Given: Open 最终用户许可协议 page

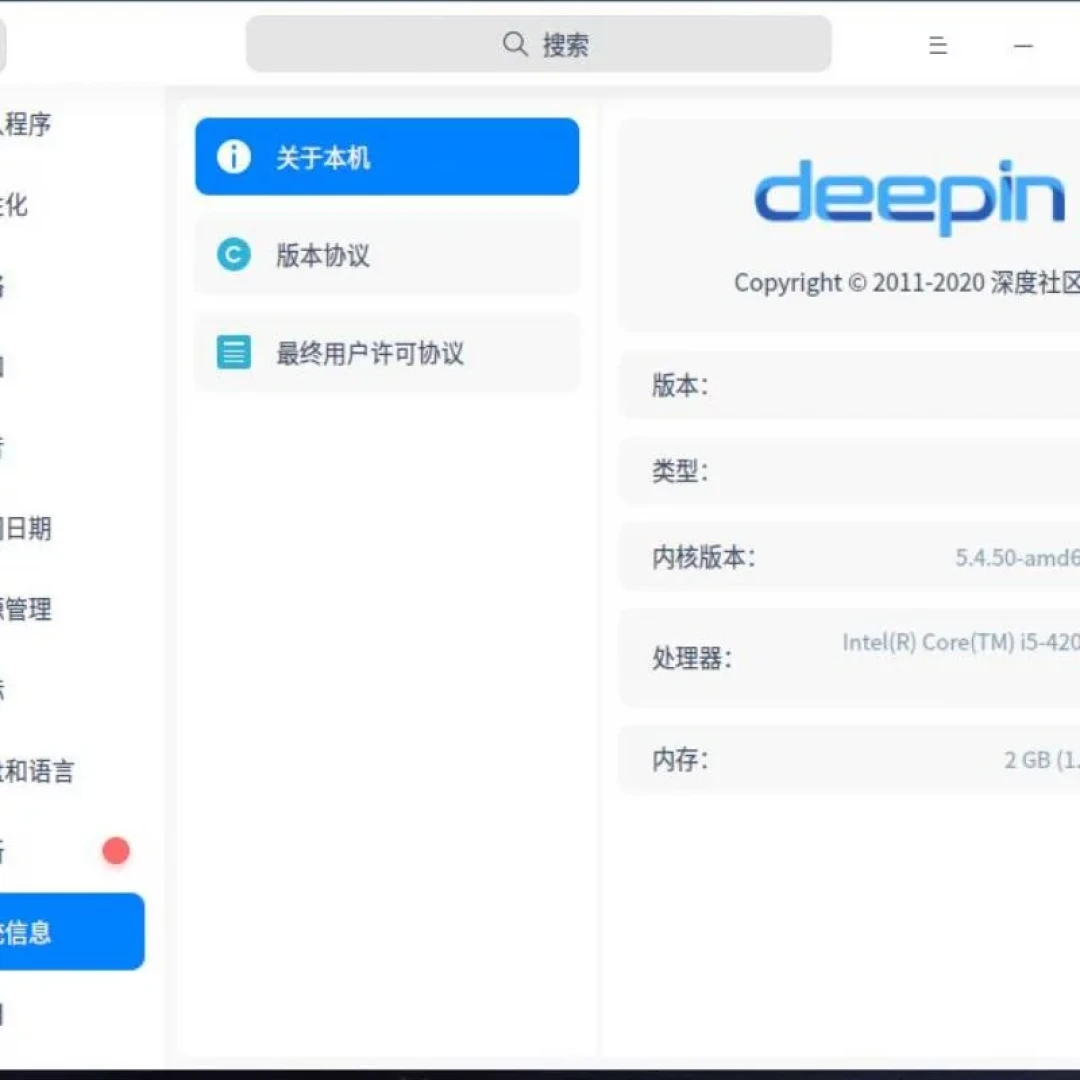Looking at the screenshot, I should 387,353.
